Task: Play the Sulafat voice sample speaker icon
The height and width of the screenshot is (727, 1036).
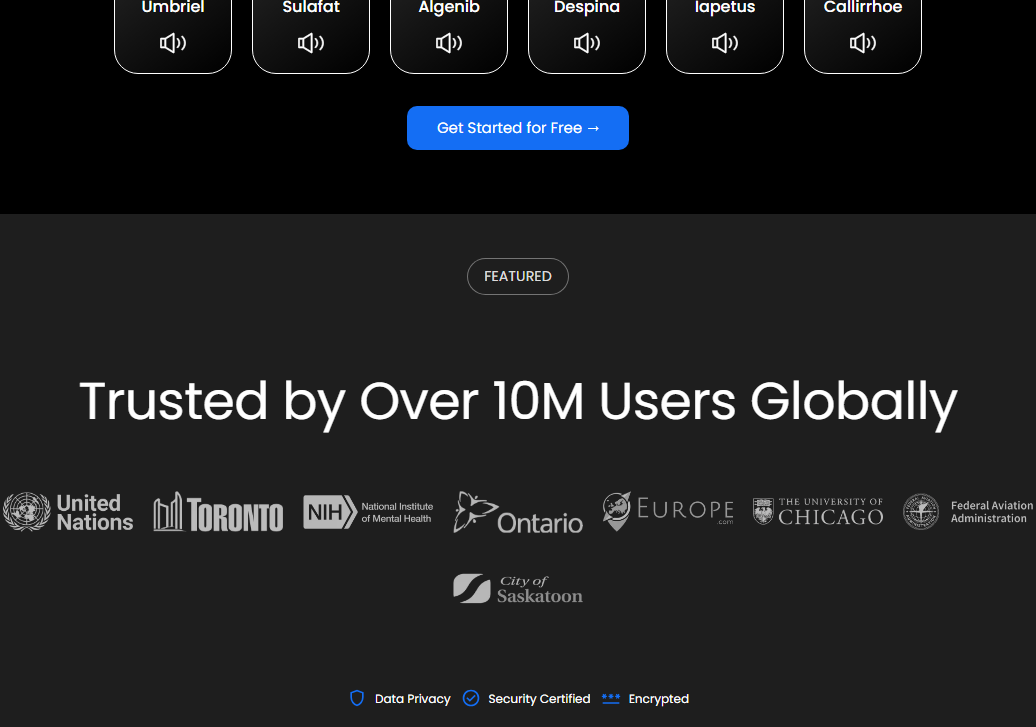Action: pos(311,43)
